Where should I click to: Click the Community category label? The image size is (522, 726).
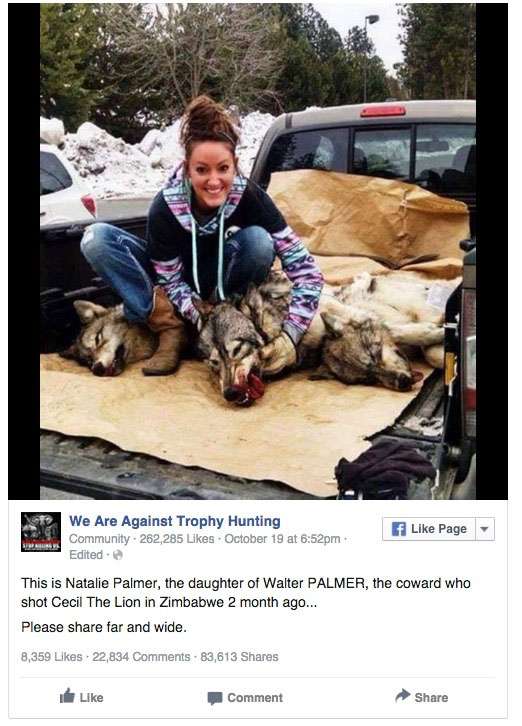point(99,539)
